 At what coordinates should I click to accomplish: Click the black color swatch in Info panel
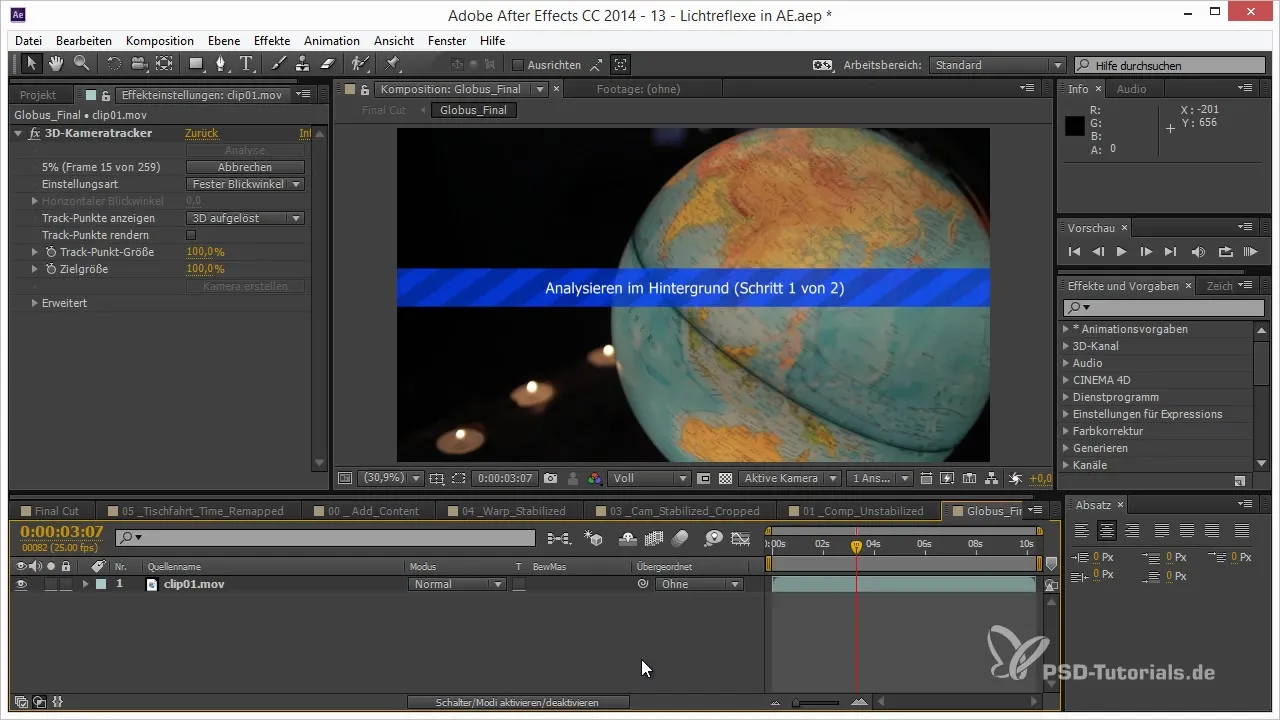pyautogui.click(x=1074, y=126)
